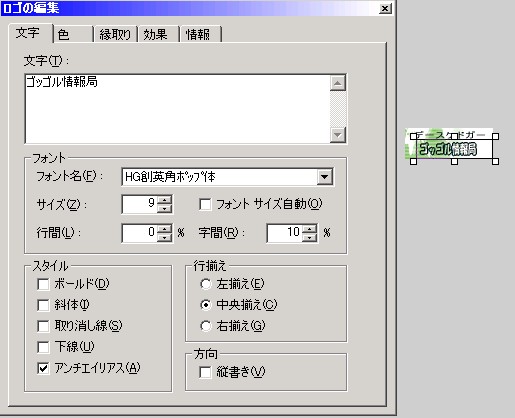Image resolution: width=515 pixels, height=418 pixels.
Task: Decrease the 字間 spinner value
Action: [x=310, y=237]
